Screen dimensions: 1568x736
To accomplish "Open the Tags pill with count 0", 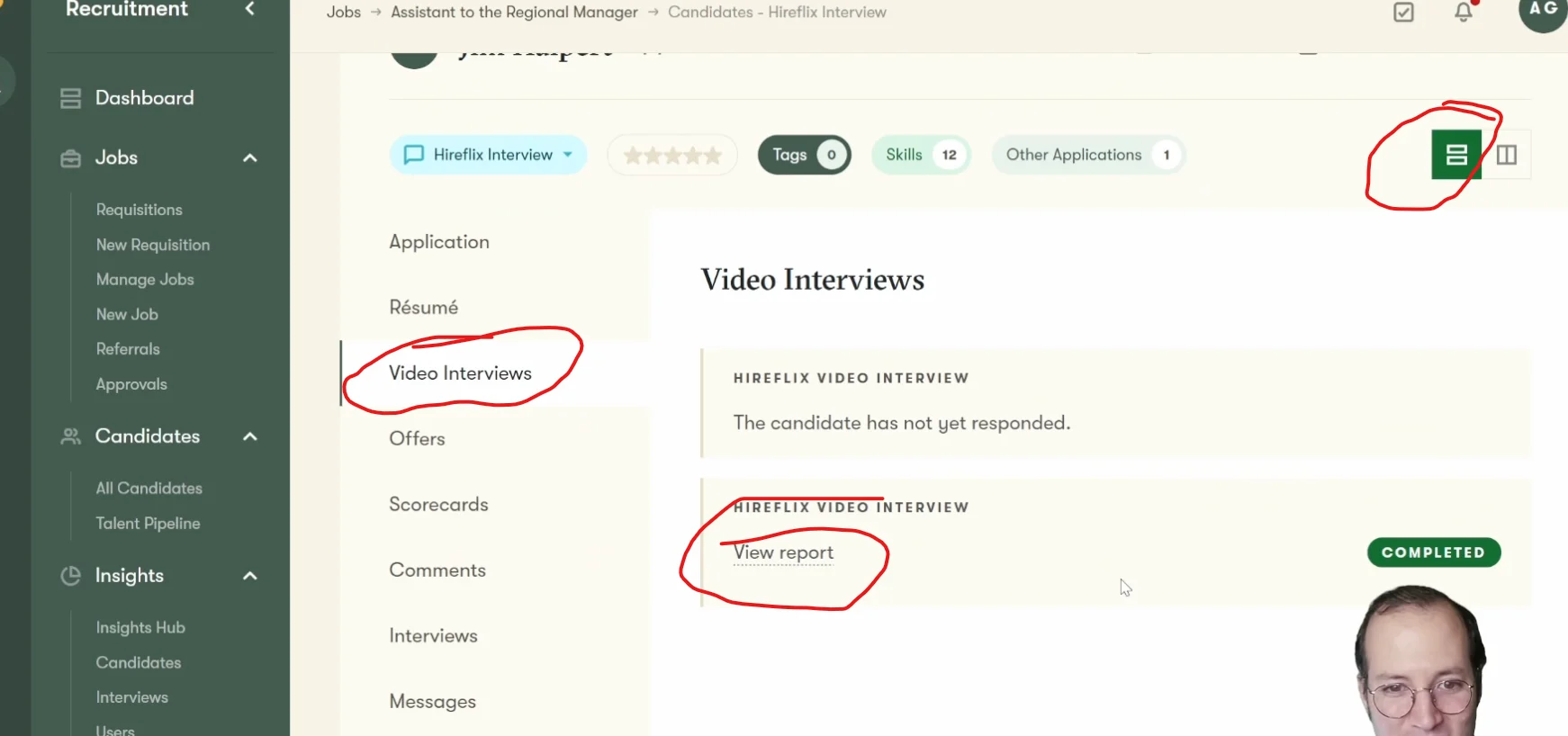I will click(805, 155).
